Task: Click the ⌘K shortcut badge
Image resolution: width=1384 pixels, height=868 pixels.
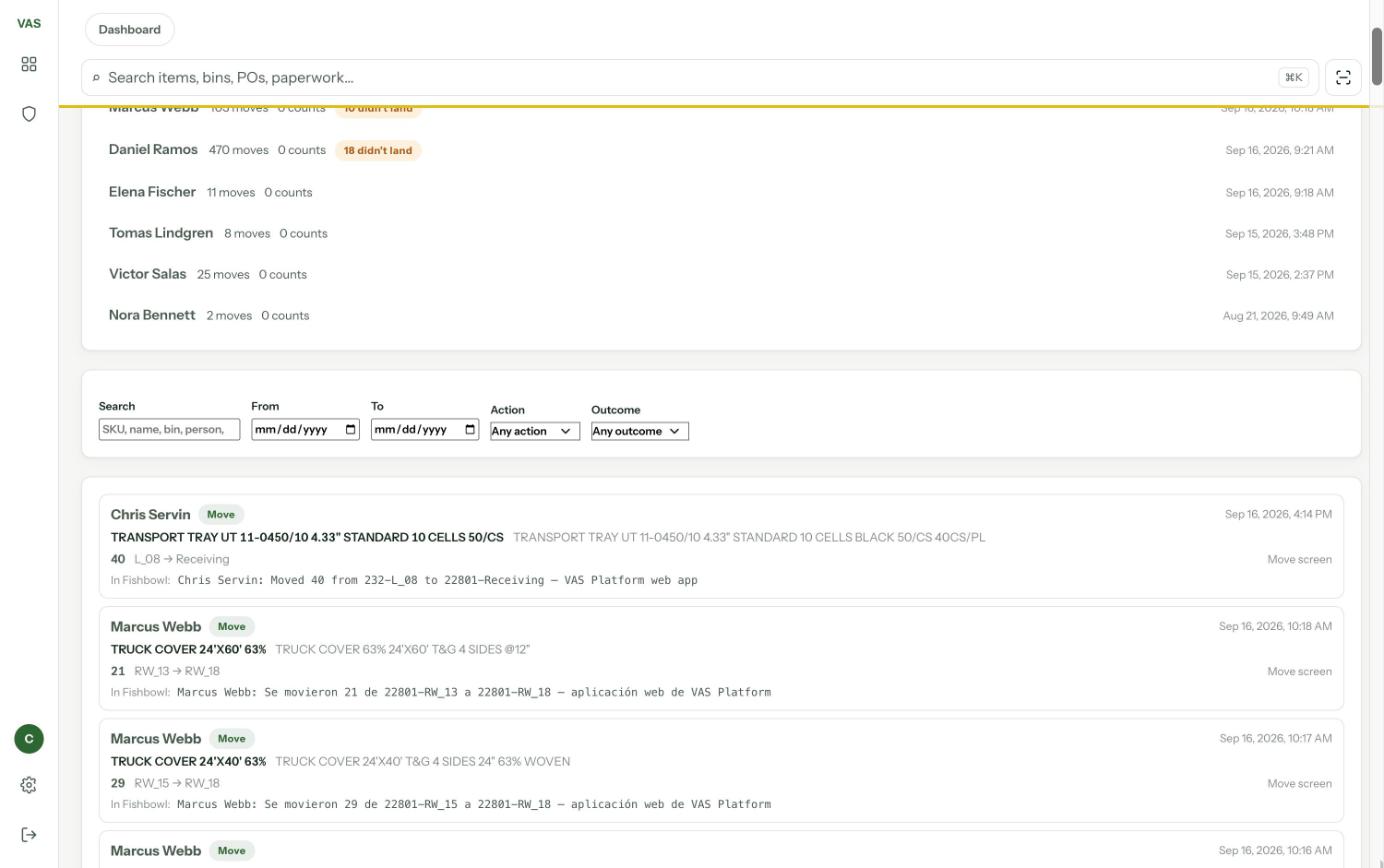Action: [x=1293, y=77]
